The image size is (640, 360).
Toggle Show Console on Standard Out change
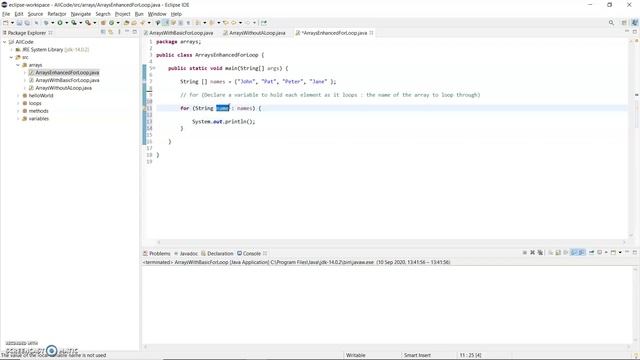coord(575,253)
